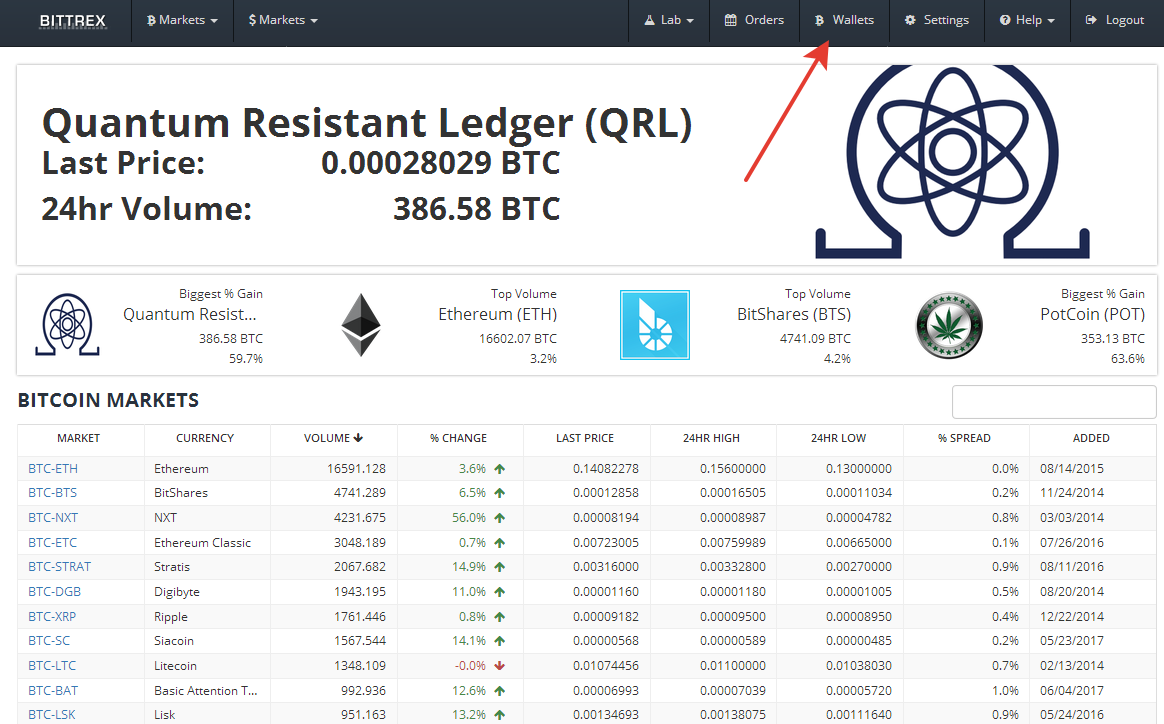Image resolution: width=1164 pixels, height=724 pixels.
Task: Click the PotCoin leaf icon
Action: click(949, 326)
